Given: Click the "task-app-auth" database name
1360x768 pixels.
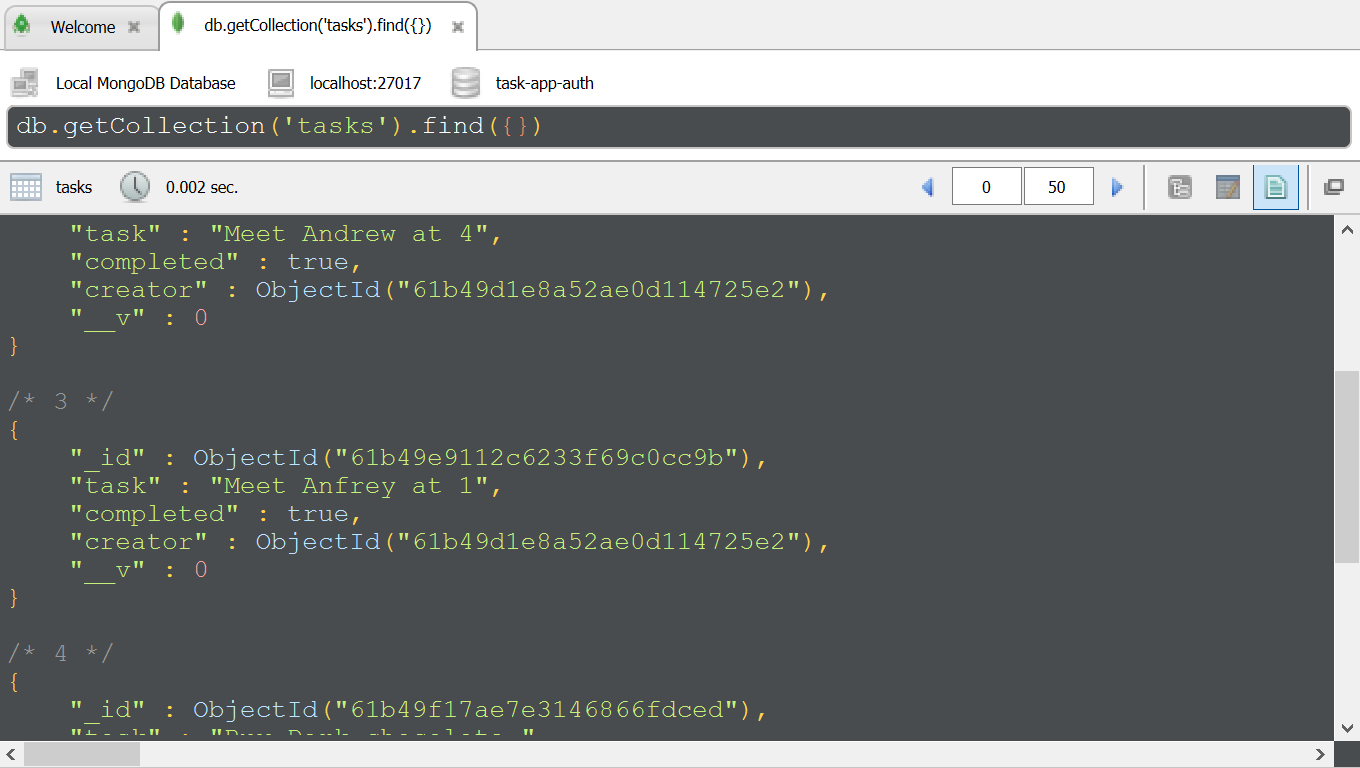Looking at the screenshot, I should click(x=545, y=83).
